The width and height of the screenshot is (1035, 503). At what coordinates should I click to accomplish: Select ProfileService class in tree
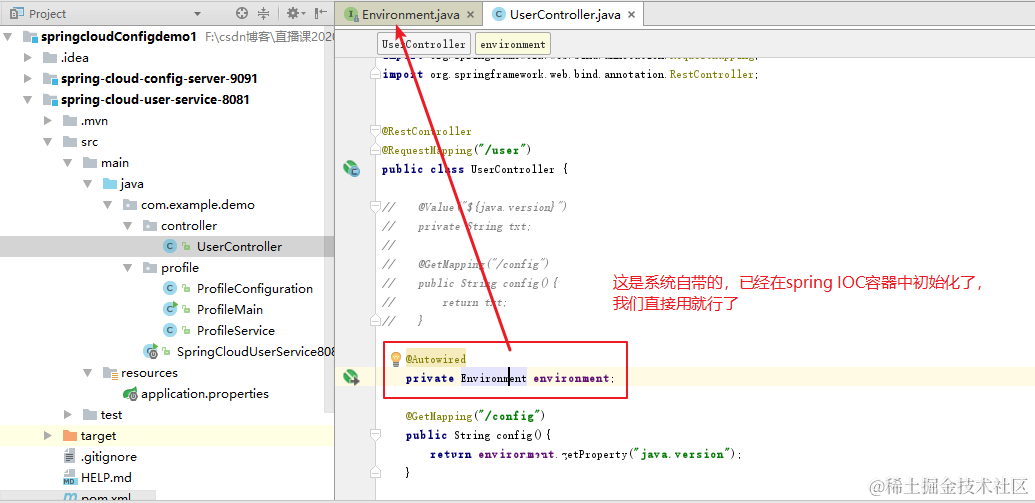point(236,331)
